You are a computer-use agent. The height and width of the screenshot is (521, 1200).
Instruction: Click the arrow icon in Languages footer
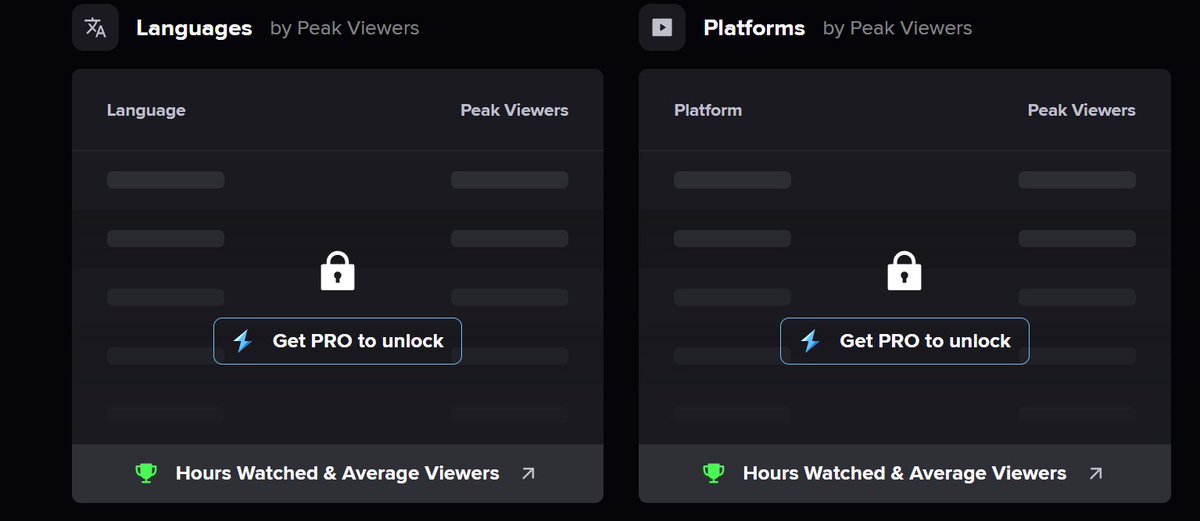[528, 474]
